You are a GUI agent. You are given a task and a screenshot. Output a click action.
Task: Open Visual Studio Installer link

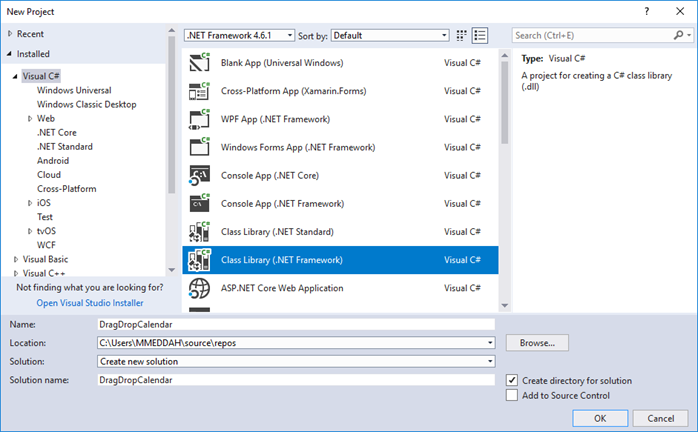point(90,303)
